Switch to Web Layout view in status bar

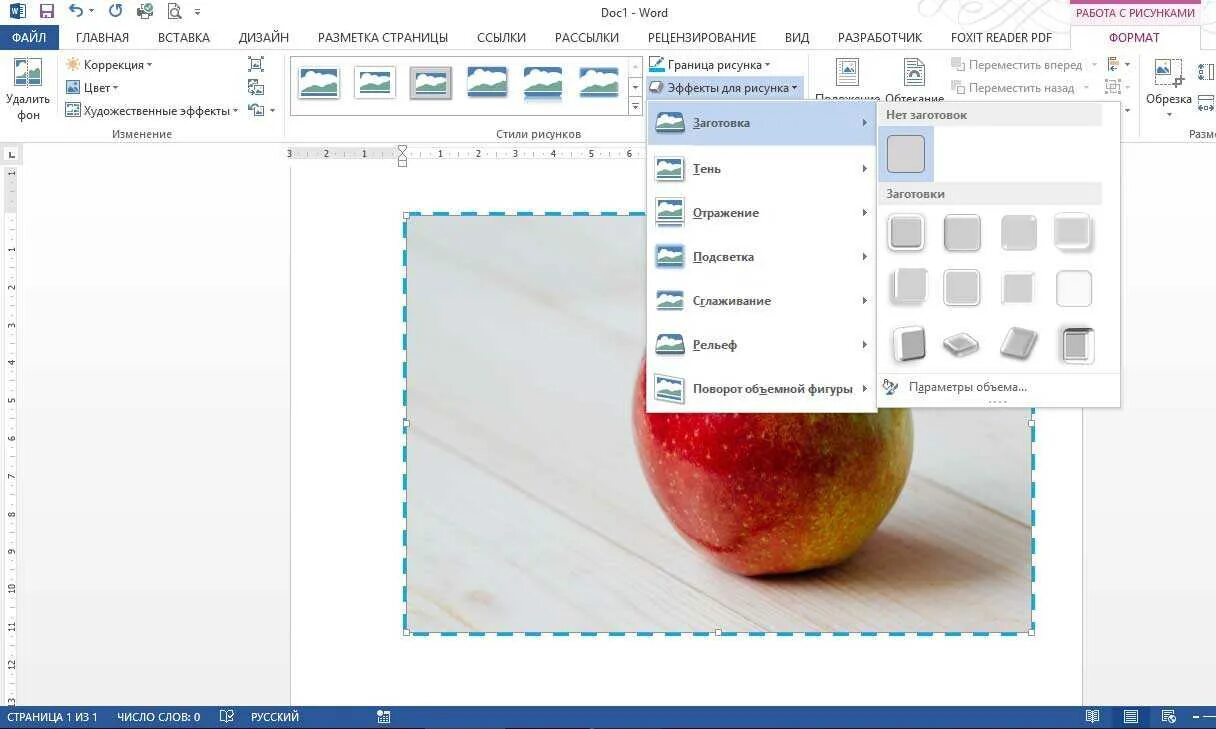[1168, 716]
